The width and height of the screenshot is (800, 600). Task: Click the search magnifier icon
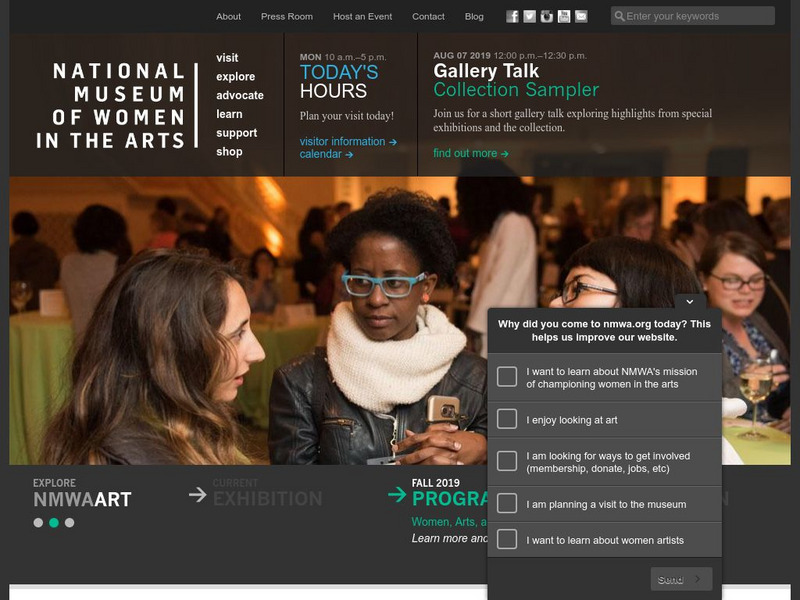[x=619, y=16]
